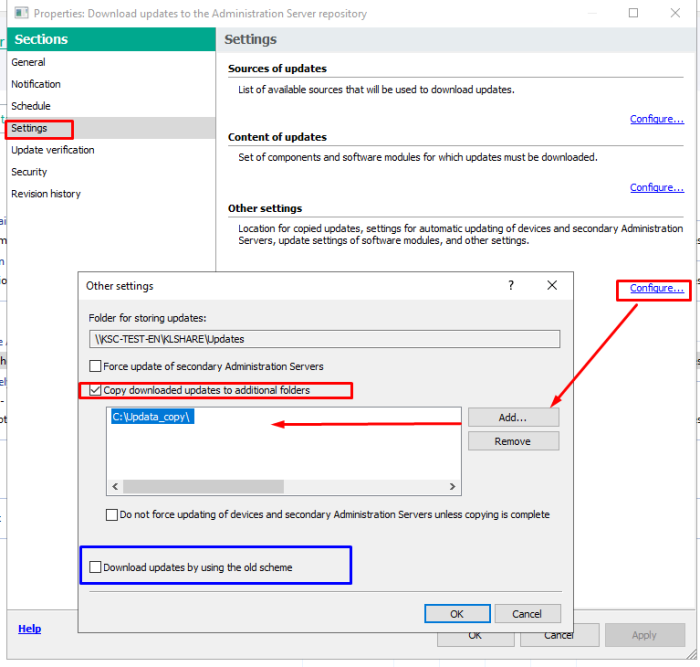This screenshot has width=700, height=667.
Task: Click Configure link for Other settings
Action: 657,288
